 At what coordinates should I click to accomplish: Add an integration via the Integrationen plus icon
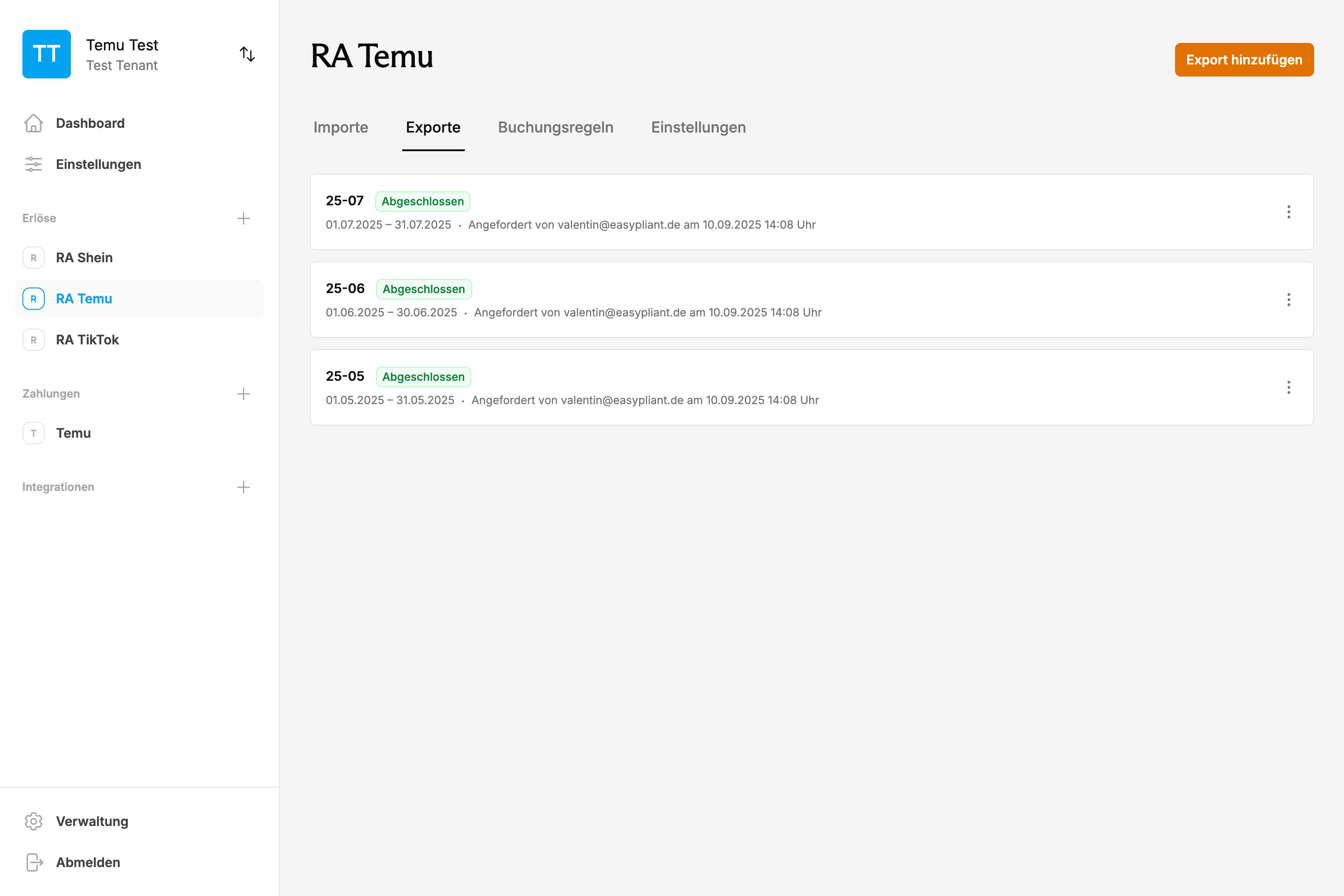244,486
